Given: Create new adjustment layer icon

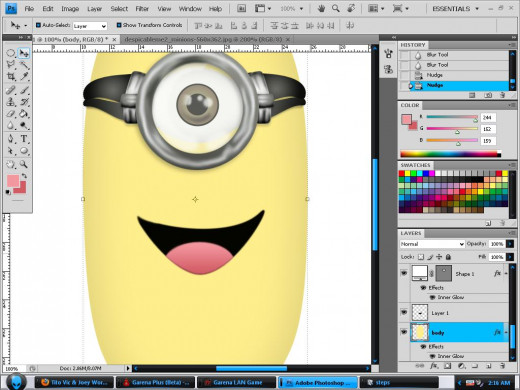Looking at the screenshot, I should [461, 366].
